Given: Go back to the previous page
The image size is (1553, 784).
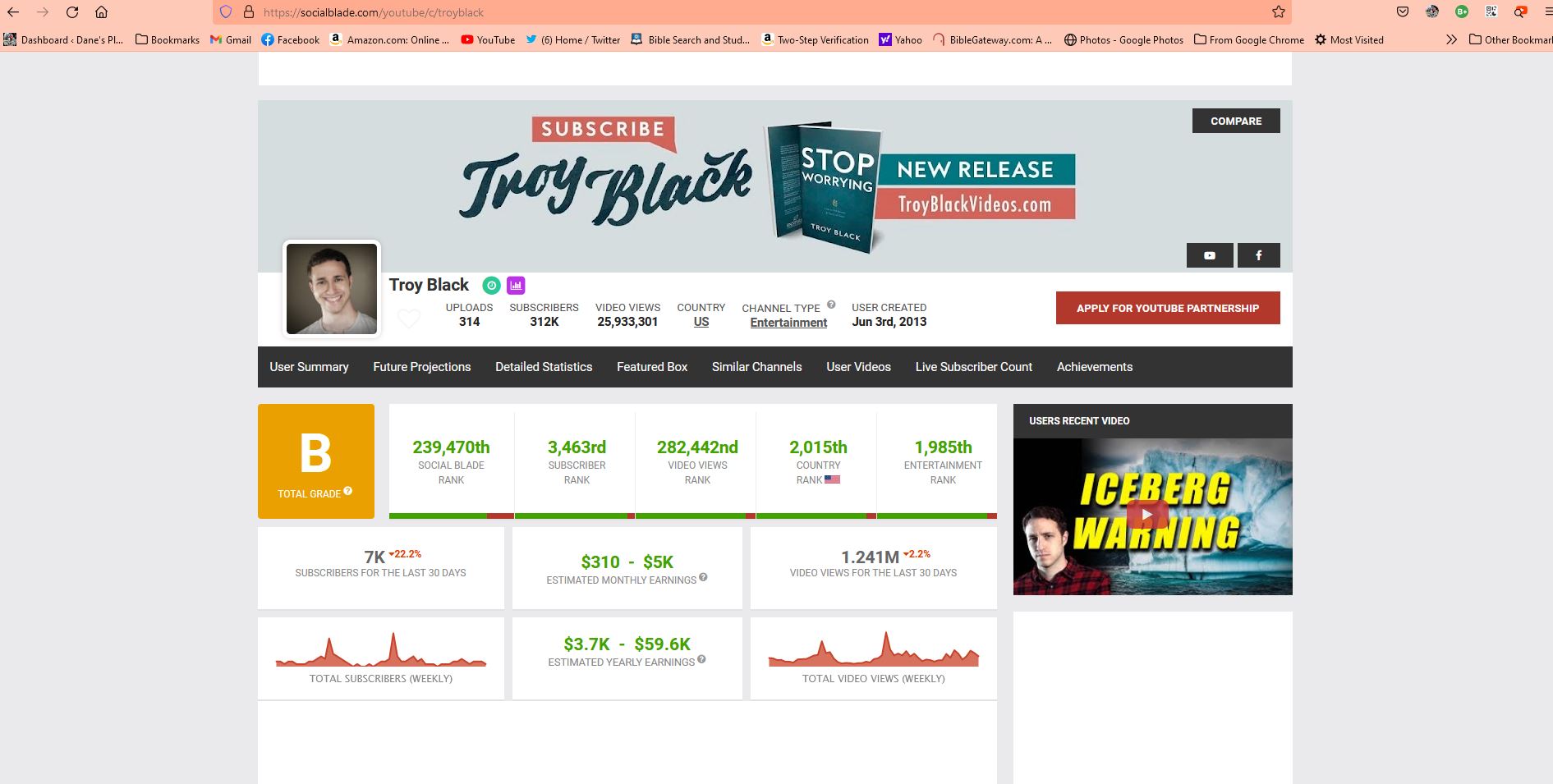Looking at the screenshot, I should pos(13,12).
